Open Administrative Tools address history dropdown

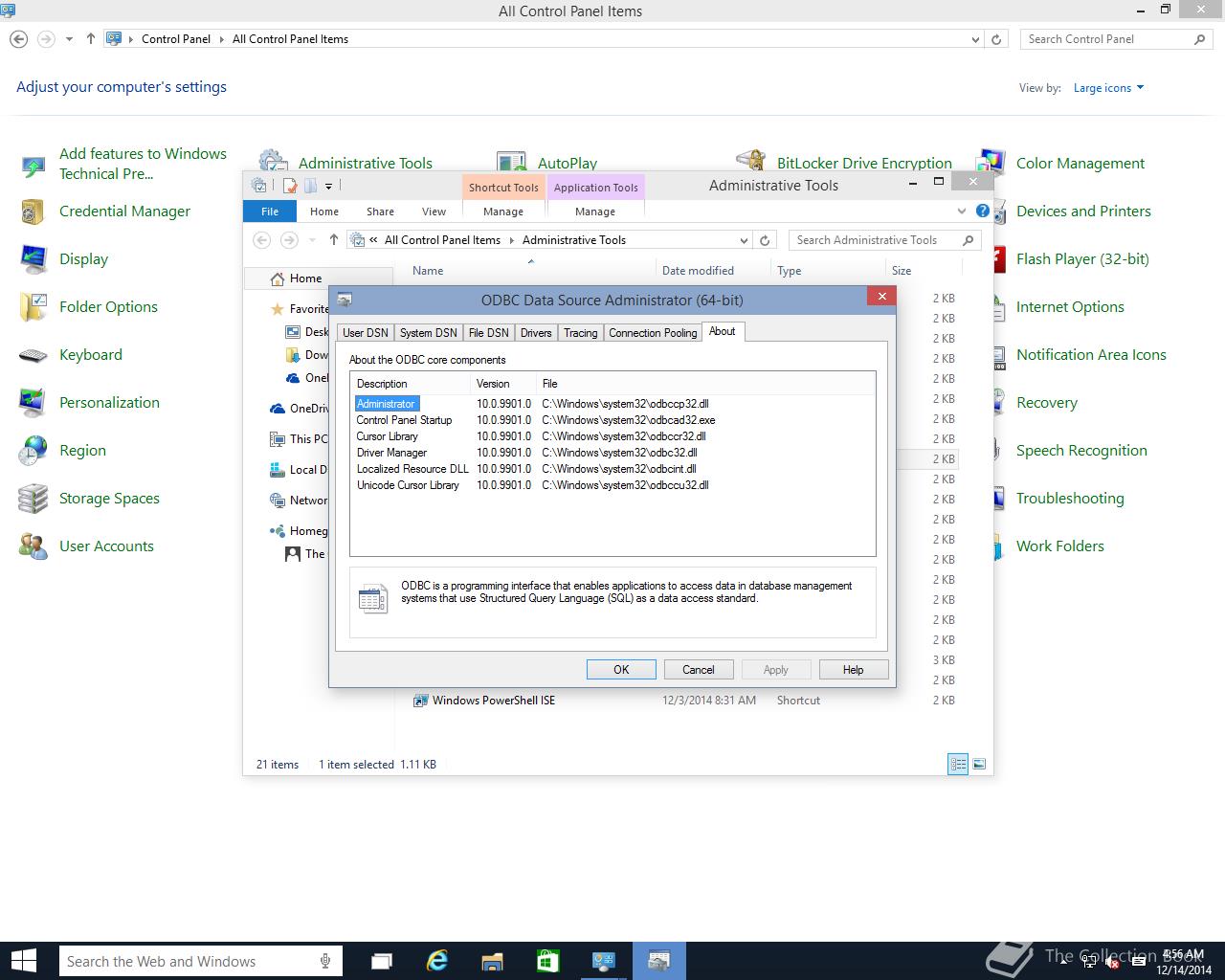(x=744, y=240)
